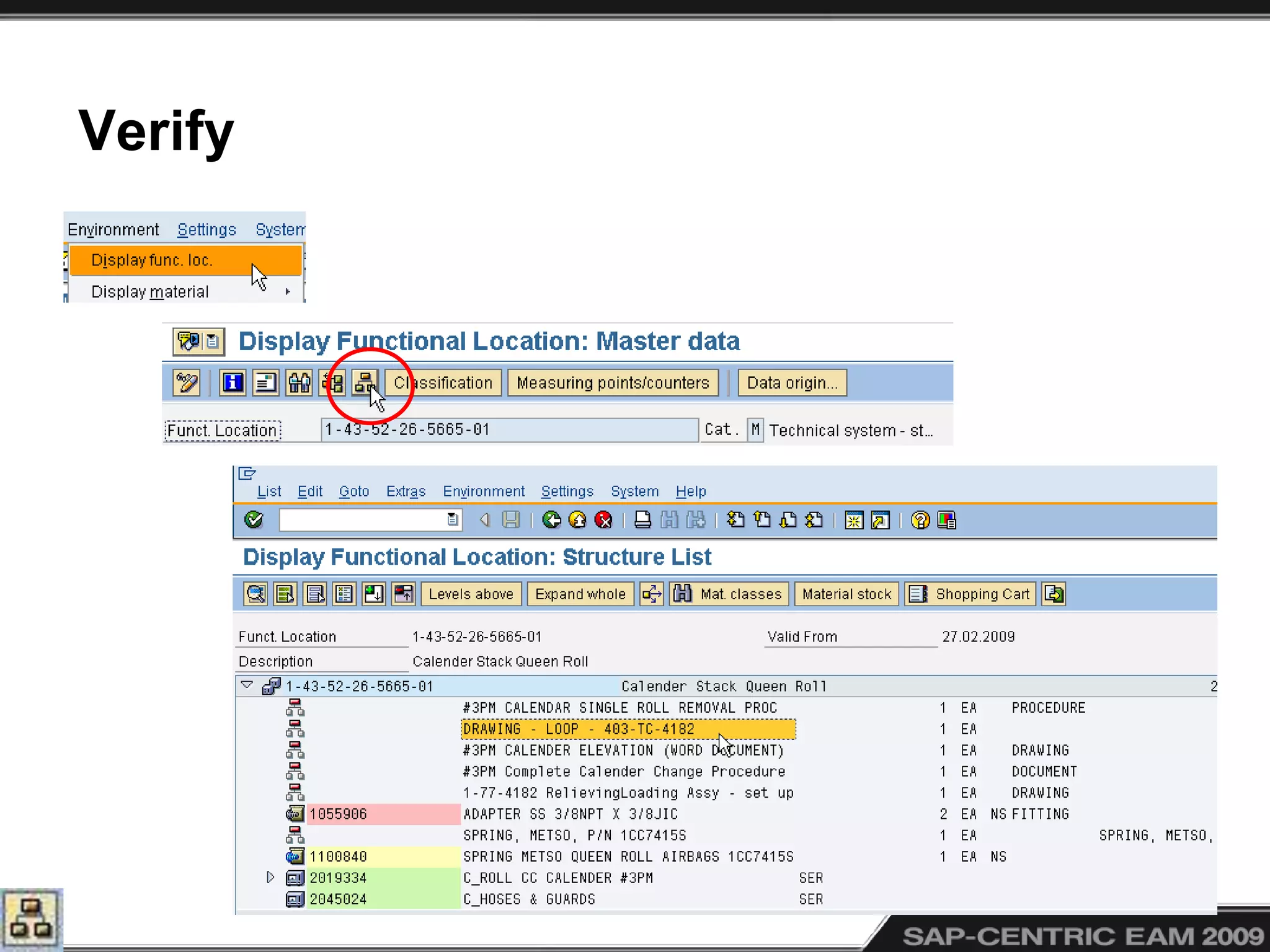This screenshot has width=1270, height=952.
Task: Open the List menu
Action: [x=269, y=491]
